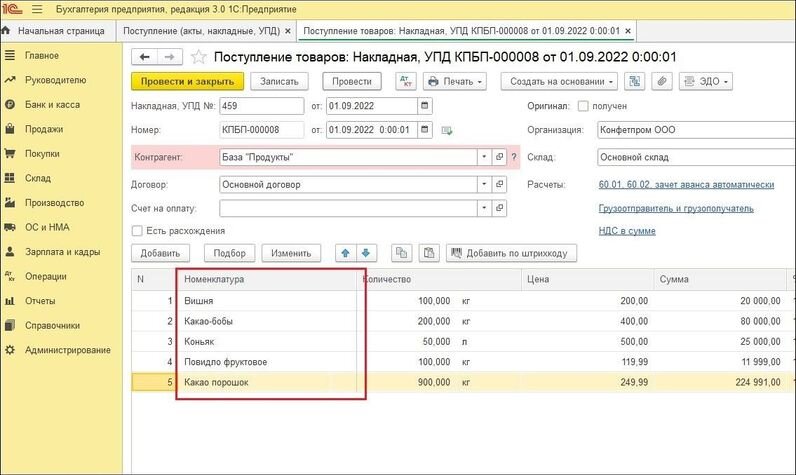Open Контрагент record with the open button
This screenshot has width=796, height=475.
500,157
